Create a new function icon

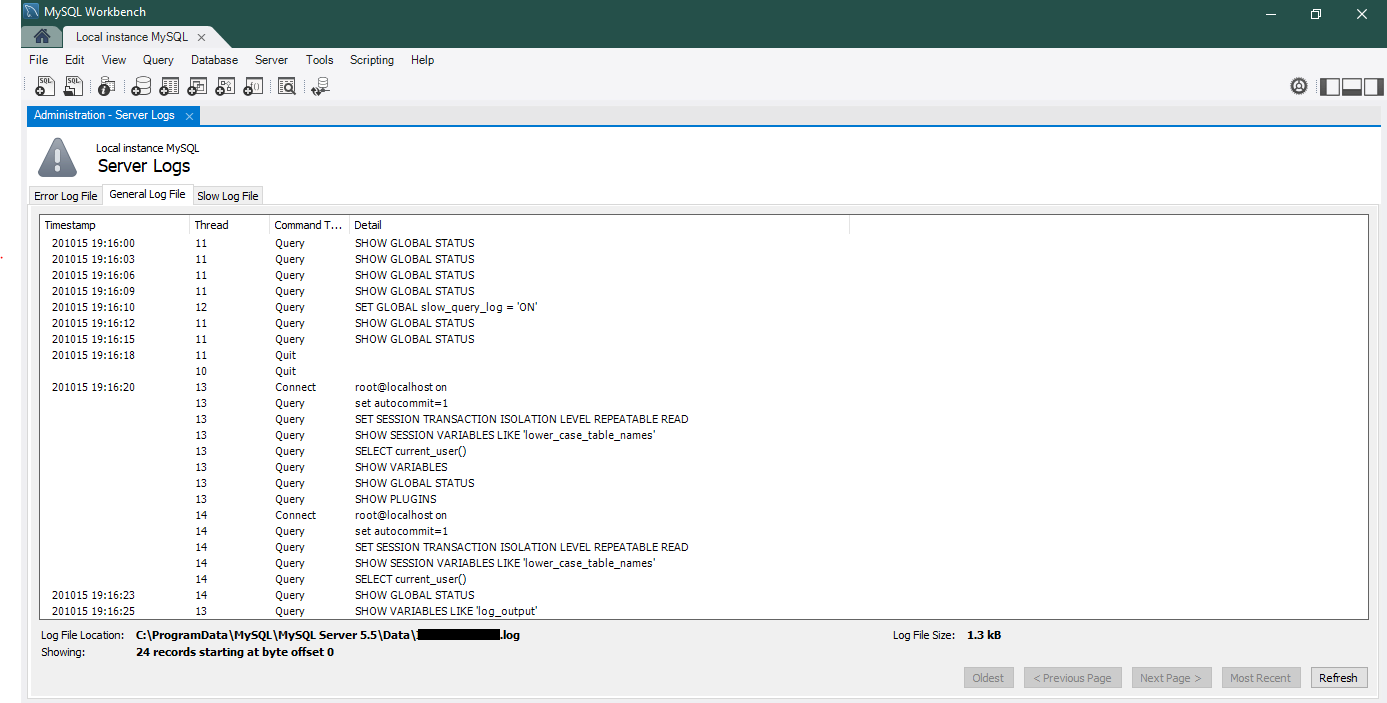click(253, 87)
